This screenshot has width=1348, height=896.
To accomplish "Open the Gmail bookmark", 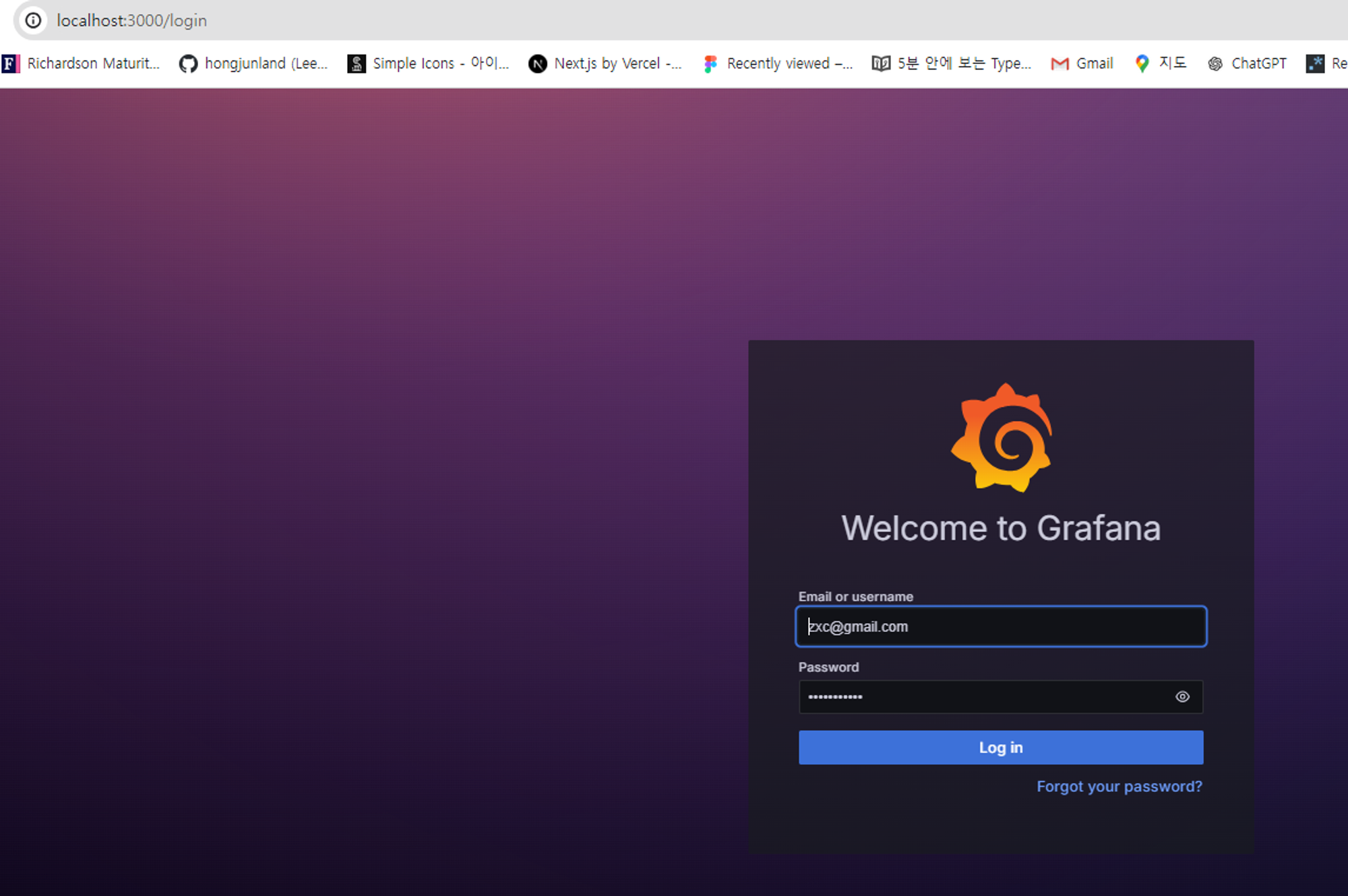I will (x=1082, y=63).
